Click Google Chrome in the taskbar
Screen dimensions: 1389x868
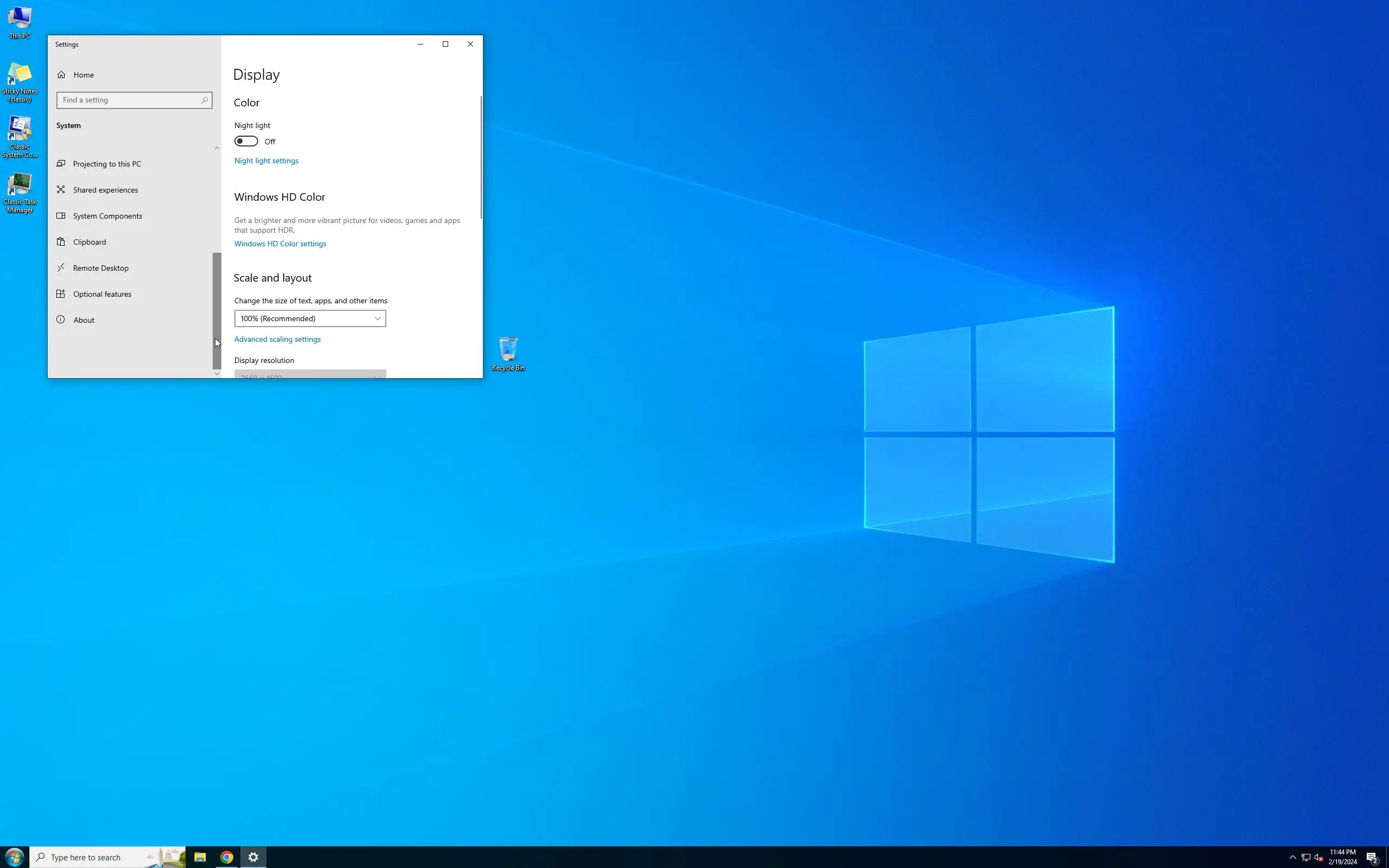227,857
